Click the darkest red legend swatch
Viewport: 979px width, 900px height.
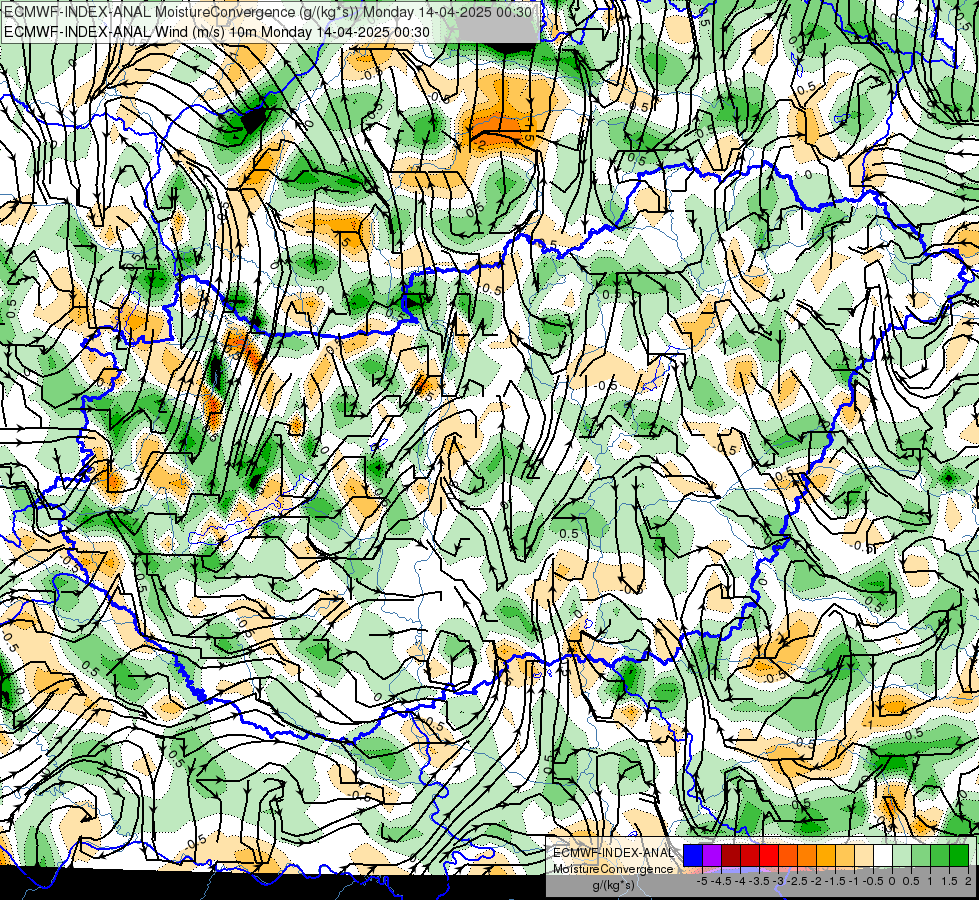coord(731,855)
